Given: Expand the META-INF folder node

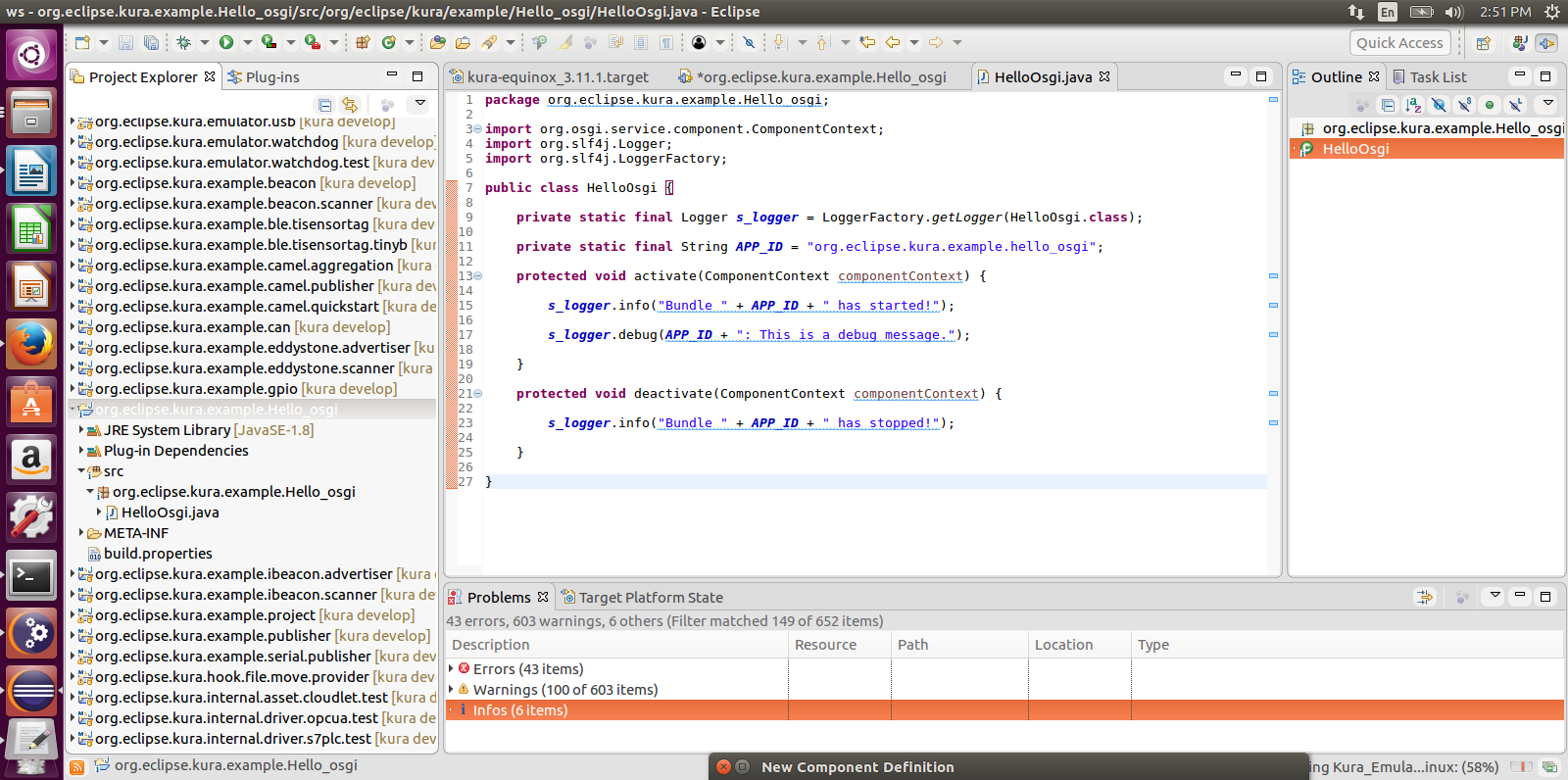Looking at the screenshot, I should tap(81, 532).
